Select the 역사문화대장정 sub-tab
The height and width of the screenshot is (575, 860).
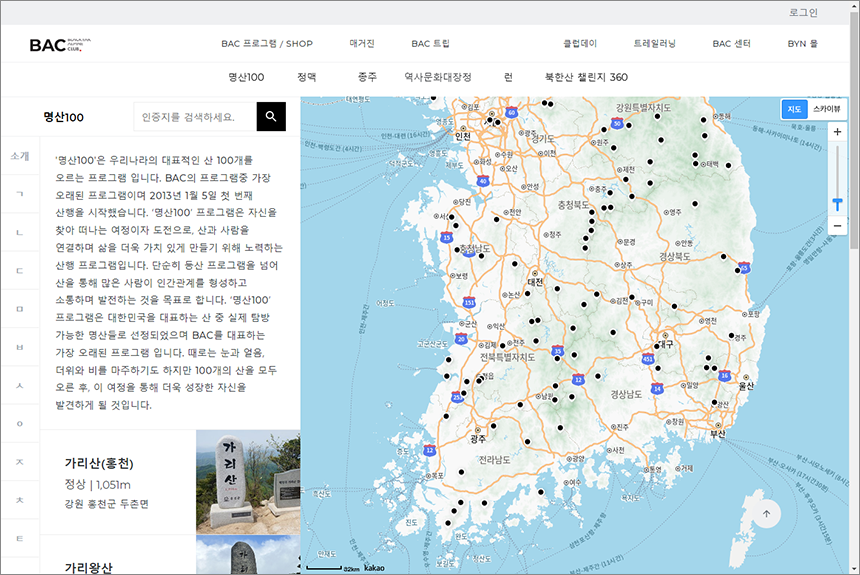pos(438,77)
